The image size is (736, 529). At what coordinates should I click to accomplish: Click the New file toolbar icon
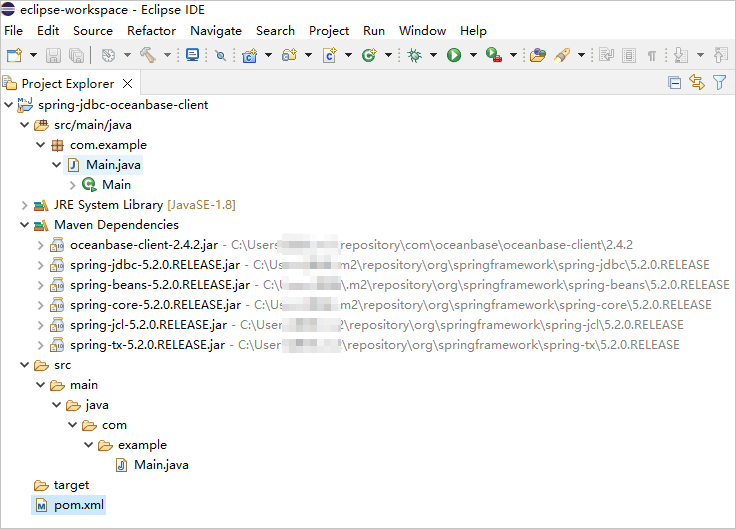(14, 56)
